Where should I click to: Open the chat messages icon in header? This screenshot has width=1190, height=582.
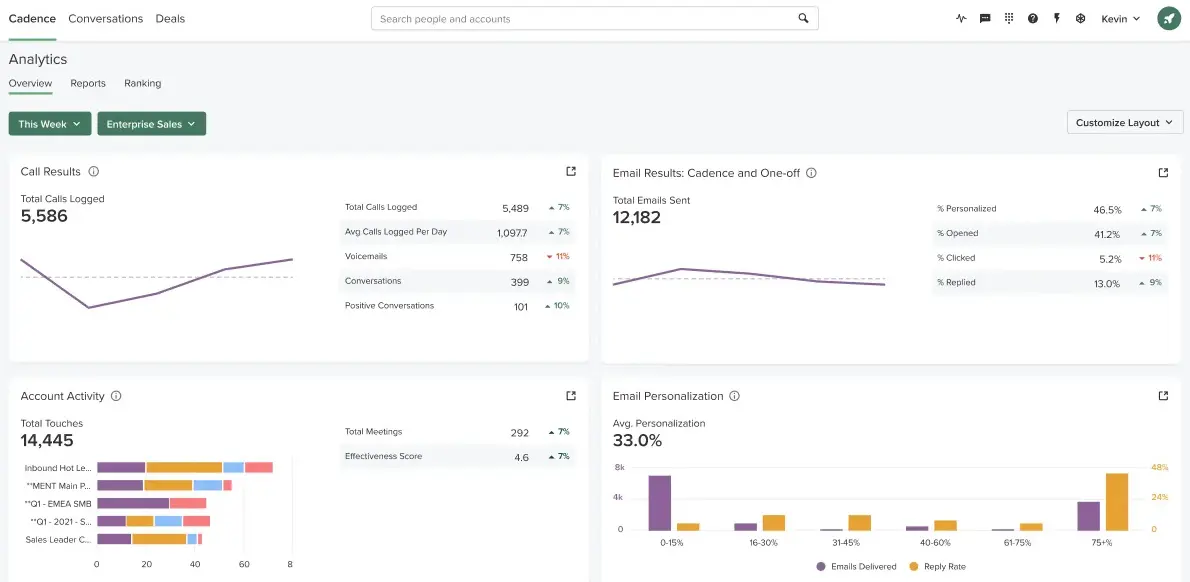coord(985,19)
